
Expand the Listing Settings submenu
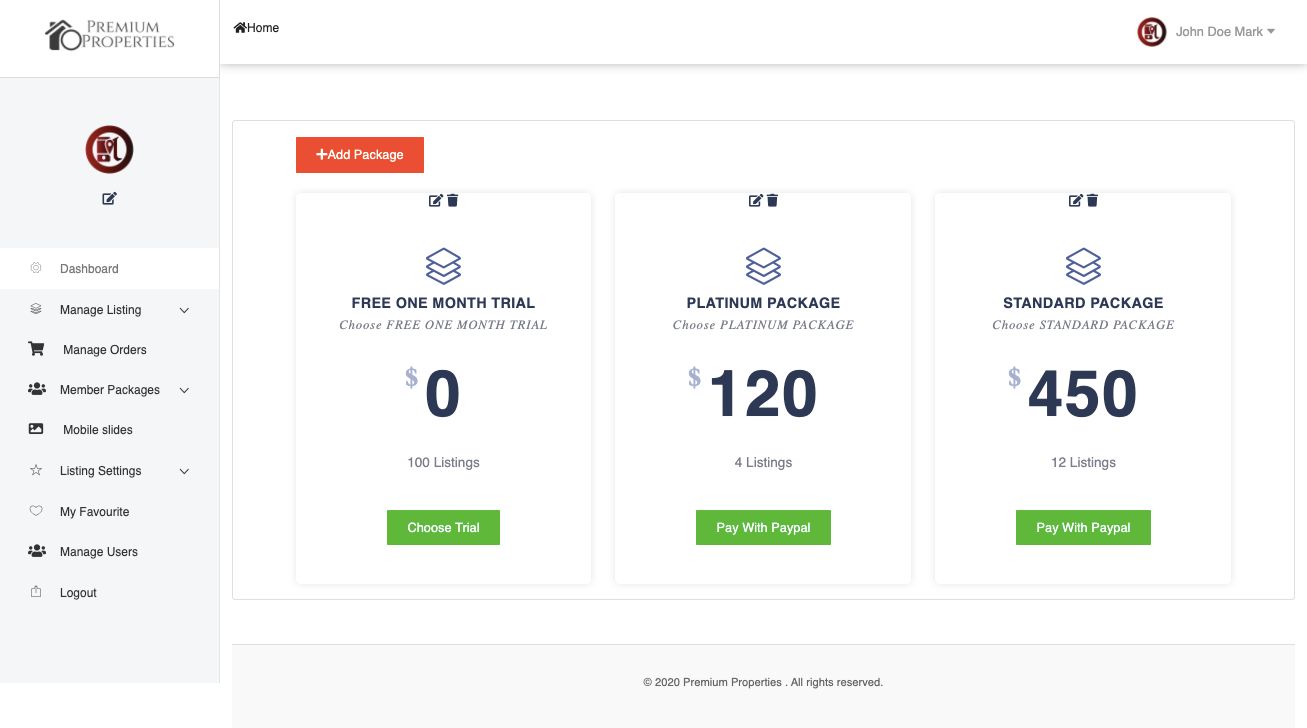184,471
